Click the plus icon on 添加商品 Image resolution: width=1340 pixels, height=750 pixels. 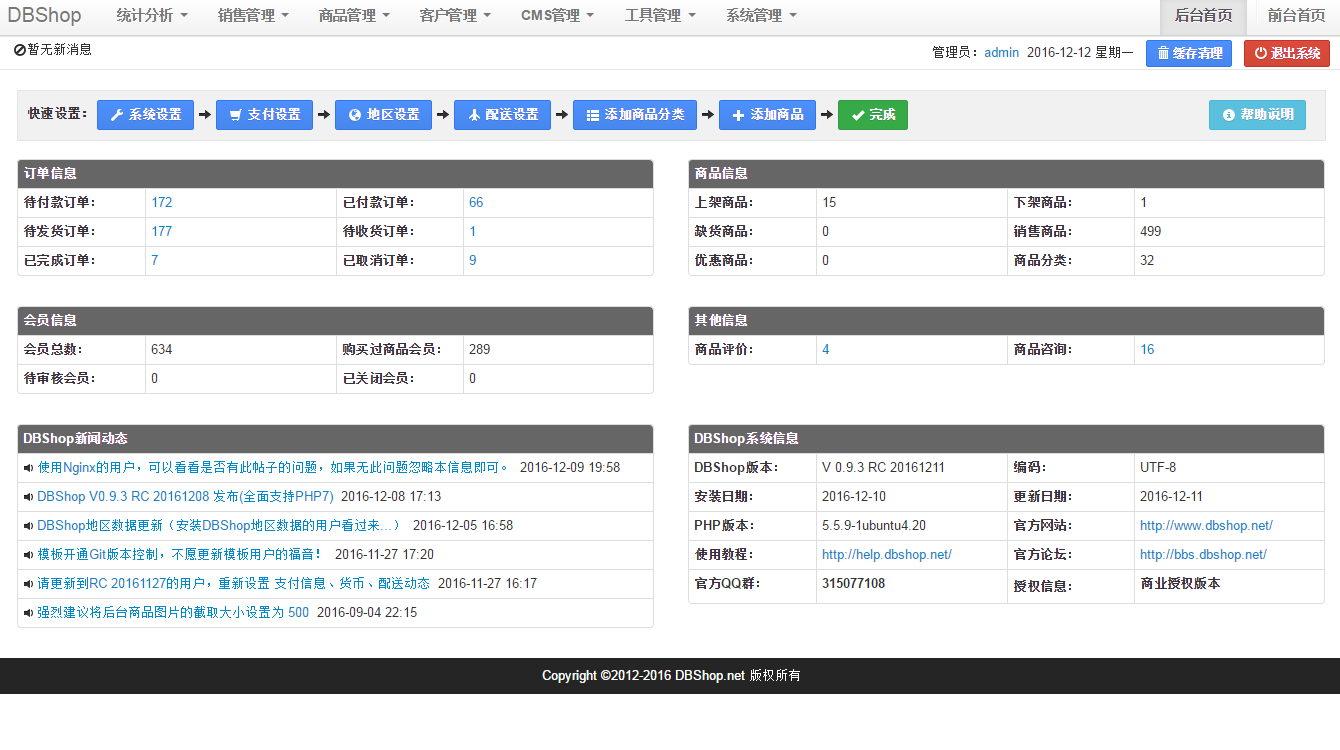(738, 115)
